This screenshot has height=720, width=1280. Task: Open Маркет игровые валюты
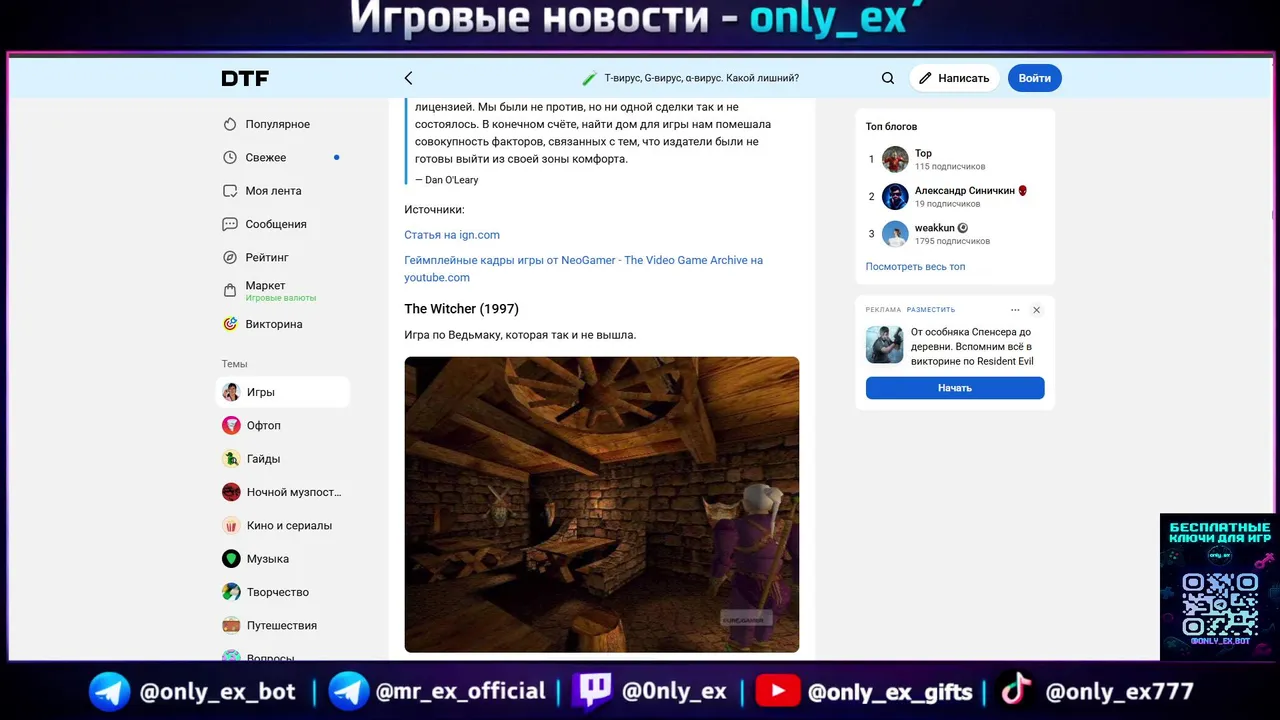click(x=283, y=291)
